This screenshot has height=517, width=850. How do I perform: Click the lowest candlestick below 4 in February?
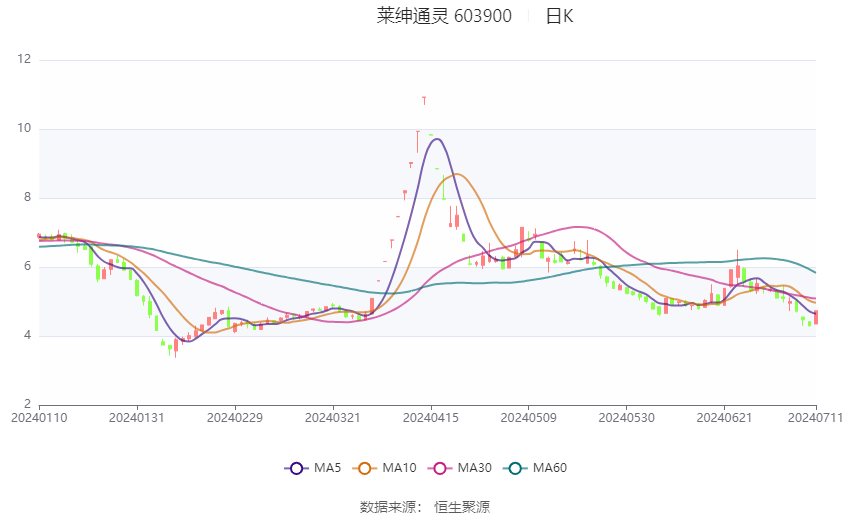(176, 347)
